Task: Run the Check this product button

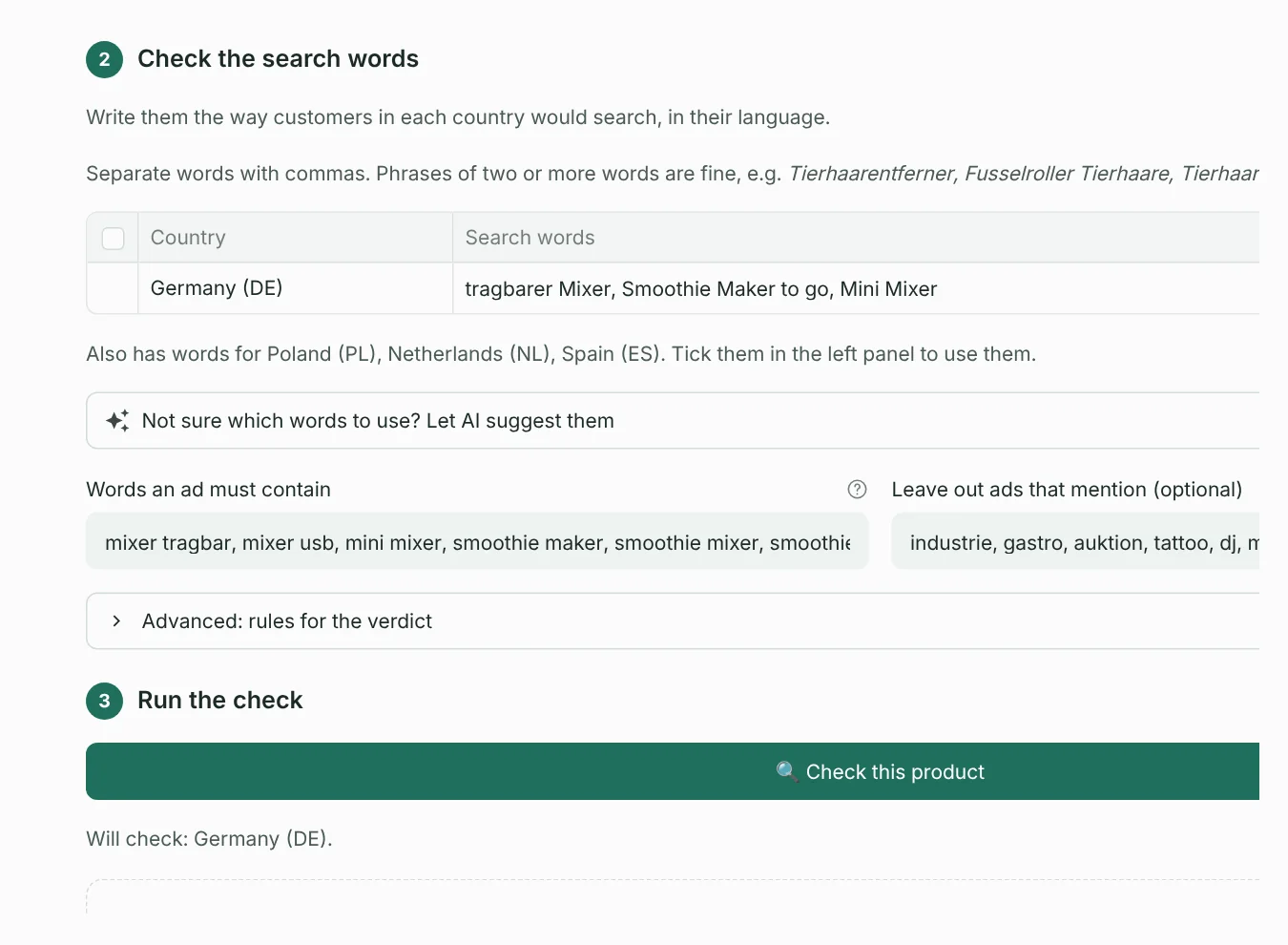Action: click(673, 771)
